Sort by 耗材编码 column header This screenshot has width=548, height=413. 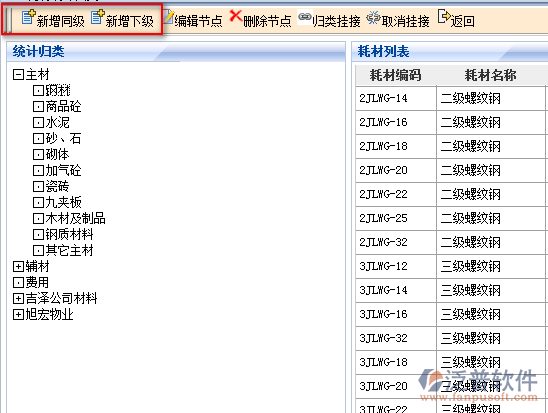tap(396, 75)
